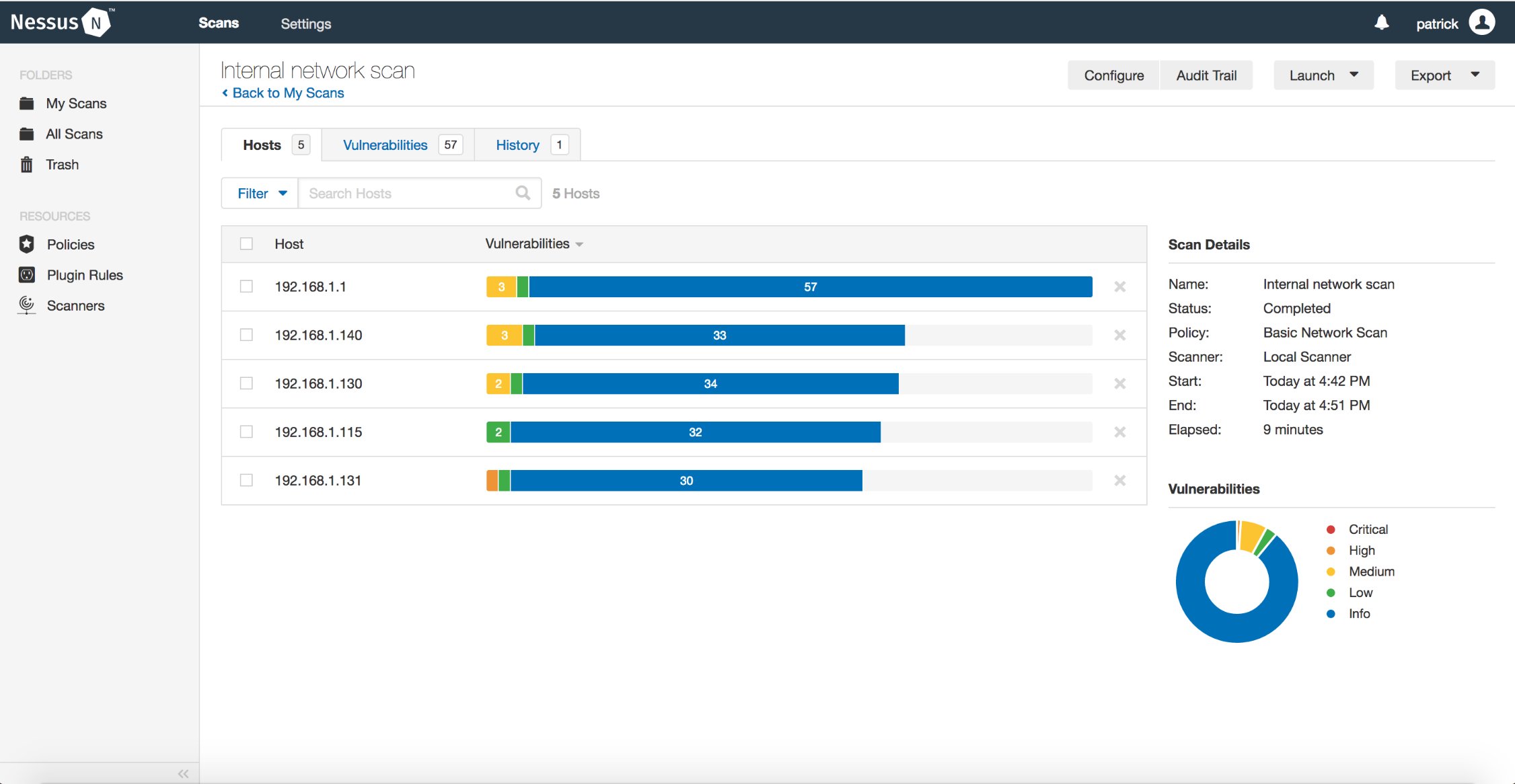The width and height of the screenshot is (1515, 784).
Task: Tick the checkbox for host 192.168.1.131
Action: [246, 480]
